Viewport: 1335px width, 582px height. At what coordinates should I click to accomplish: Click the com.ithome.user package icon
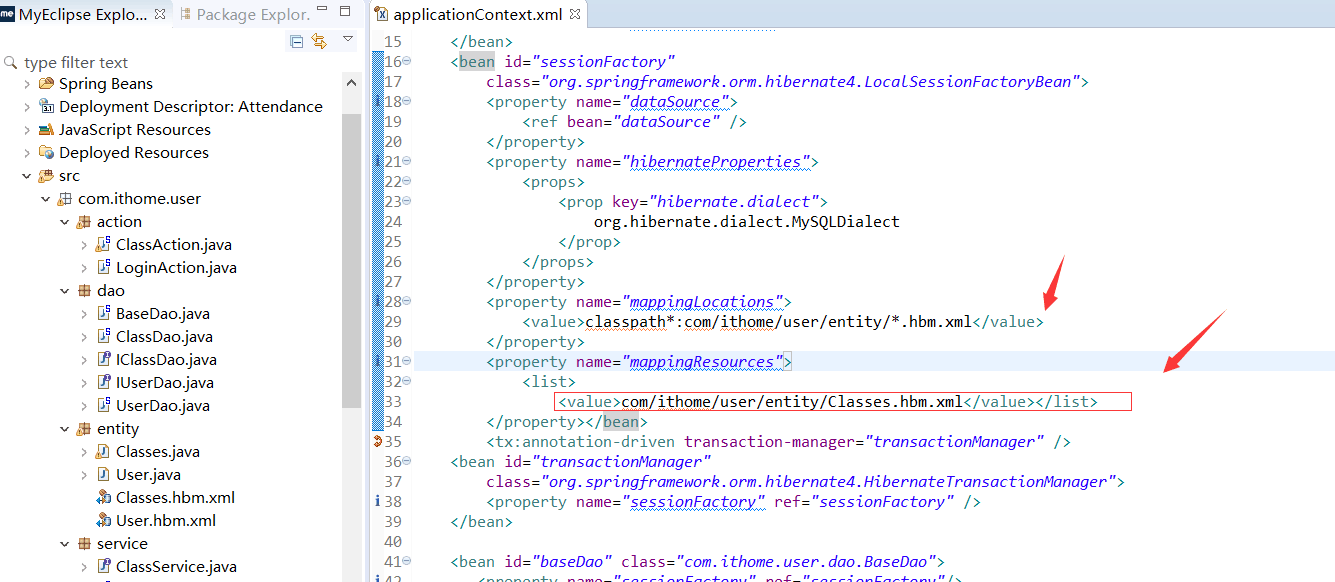pyautogui.click(x=64, y=199)
